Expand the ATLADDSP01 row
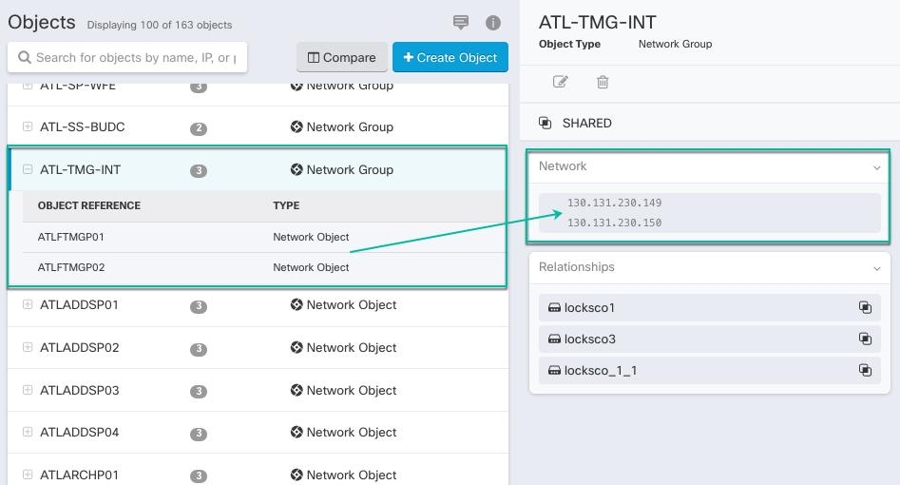The width and height of the screenshot is (900, 485). click(x=28, y=305)
